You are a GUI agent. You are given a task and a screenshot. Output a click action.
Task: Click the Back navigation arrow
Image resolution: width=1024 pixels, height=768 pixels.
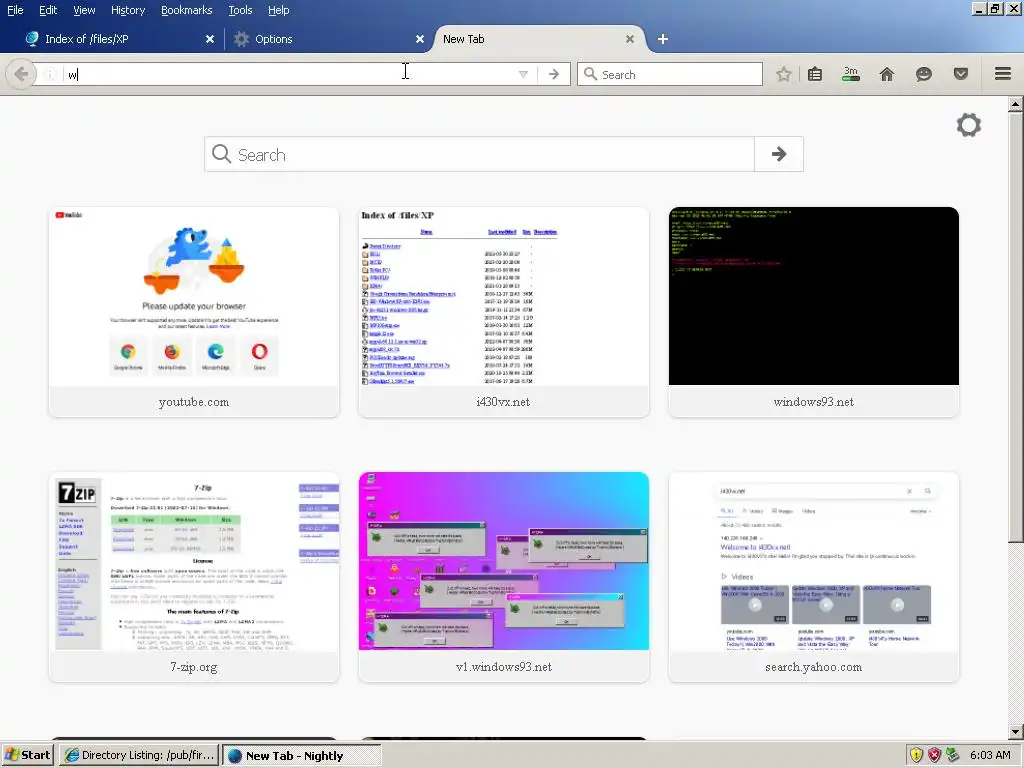point(21,74)
